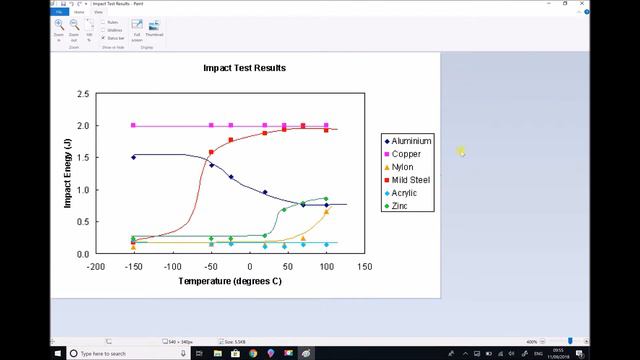This screenshot has width=640, height=360.
Task: Click the Zoom in magnifier icon
Action: (59, 25)
